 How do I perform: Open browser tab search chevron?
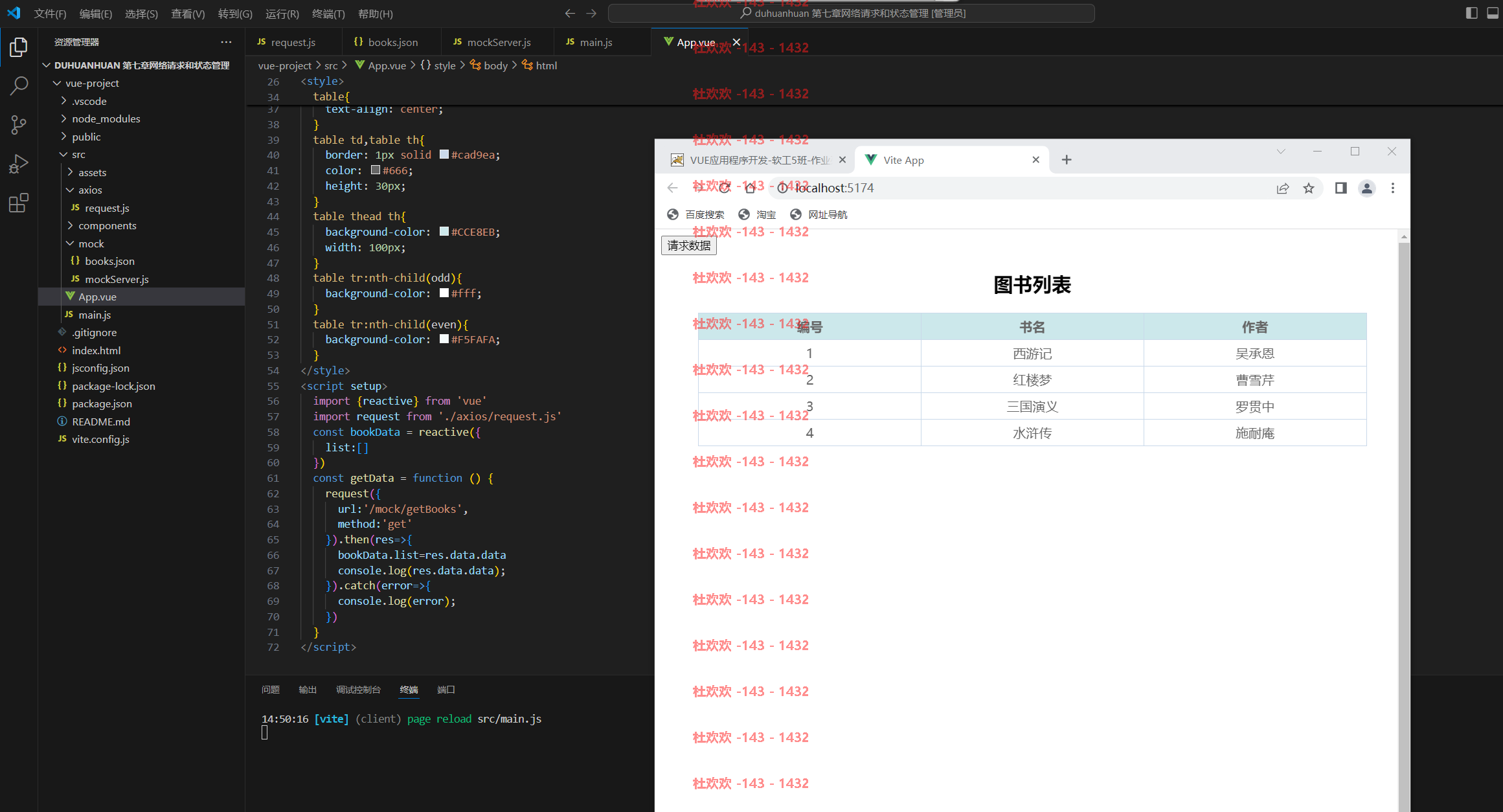pyautogui.click(x=1281, y=152)
